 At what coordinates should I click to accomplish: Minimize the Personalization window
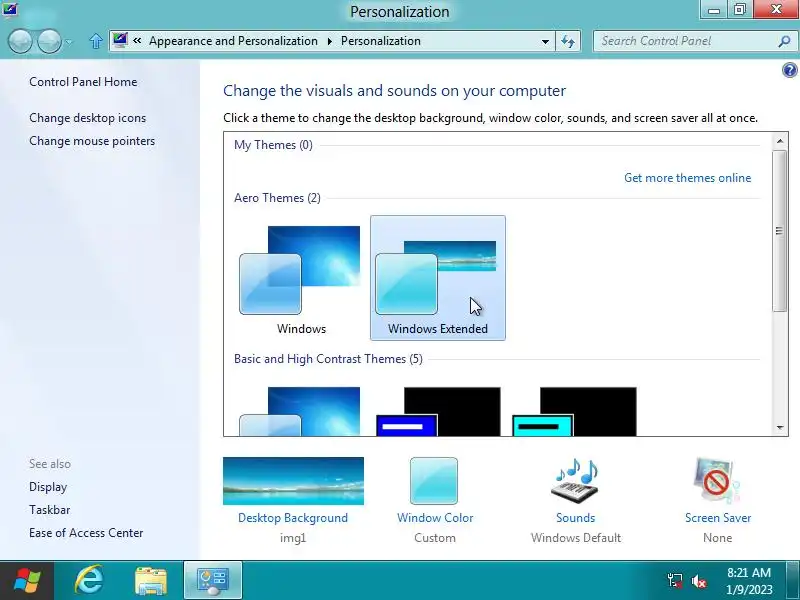click(x=714, y=10)
